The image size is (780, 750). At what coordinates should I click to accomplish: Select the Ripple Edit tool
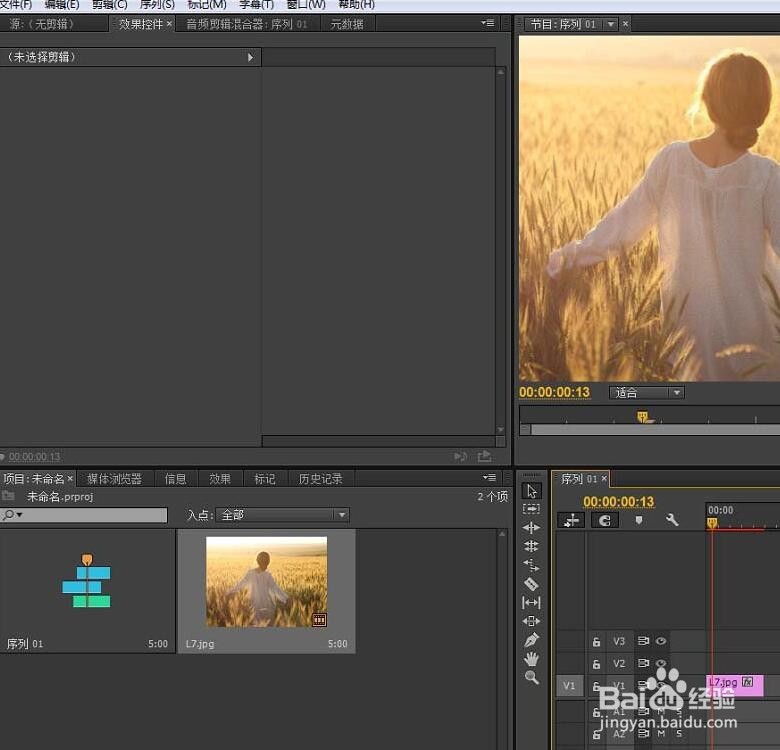tap(531, 527)
